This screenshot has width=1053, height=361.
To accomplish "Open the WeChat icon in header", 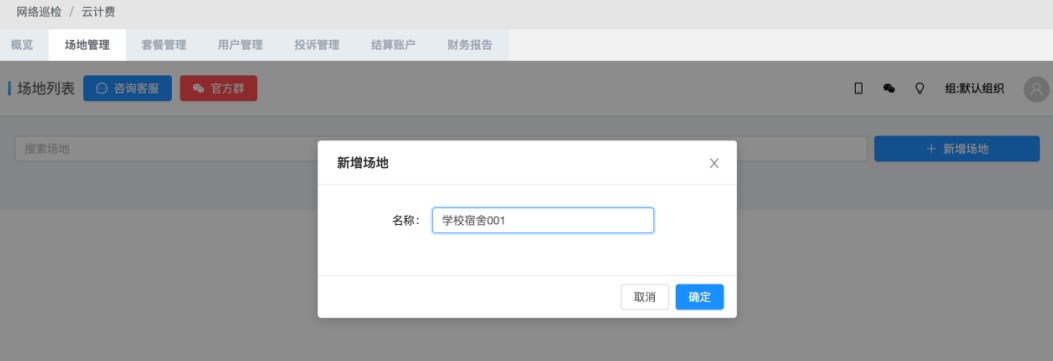I will (x=889, y=88).
